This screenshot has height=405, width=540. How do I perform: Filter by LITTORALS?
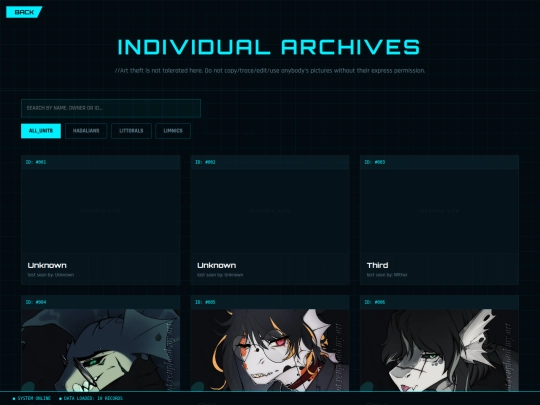[x=131, y=131]
